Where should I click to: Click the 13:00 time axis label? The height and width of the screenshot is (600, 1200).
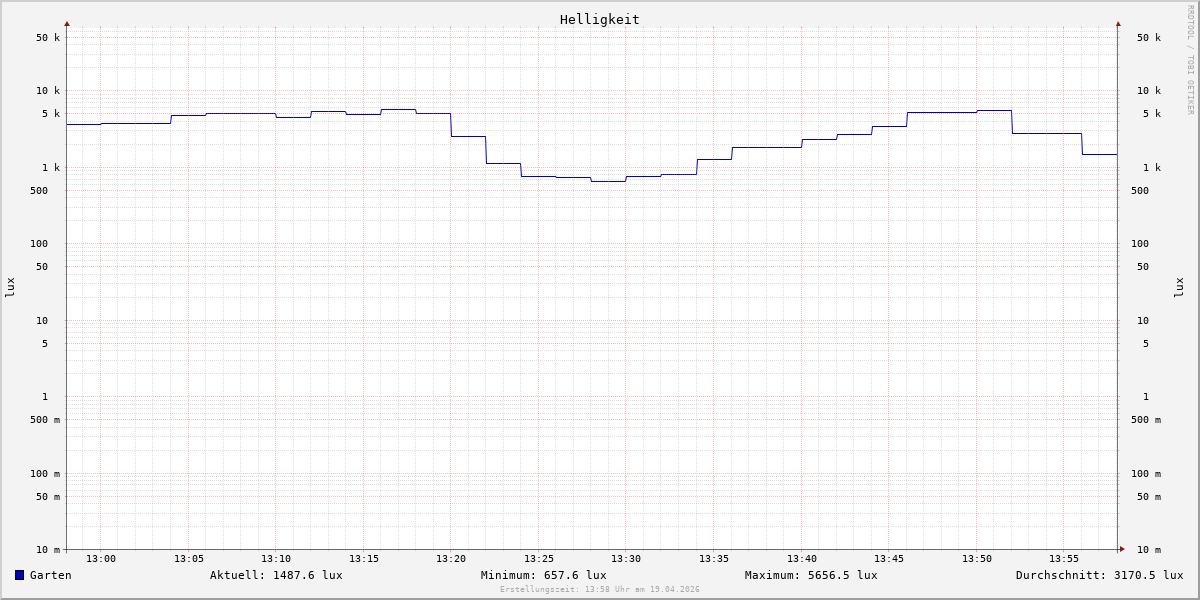pyautogui.click(x=101, y=559)
